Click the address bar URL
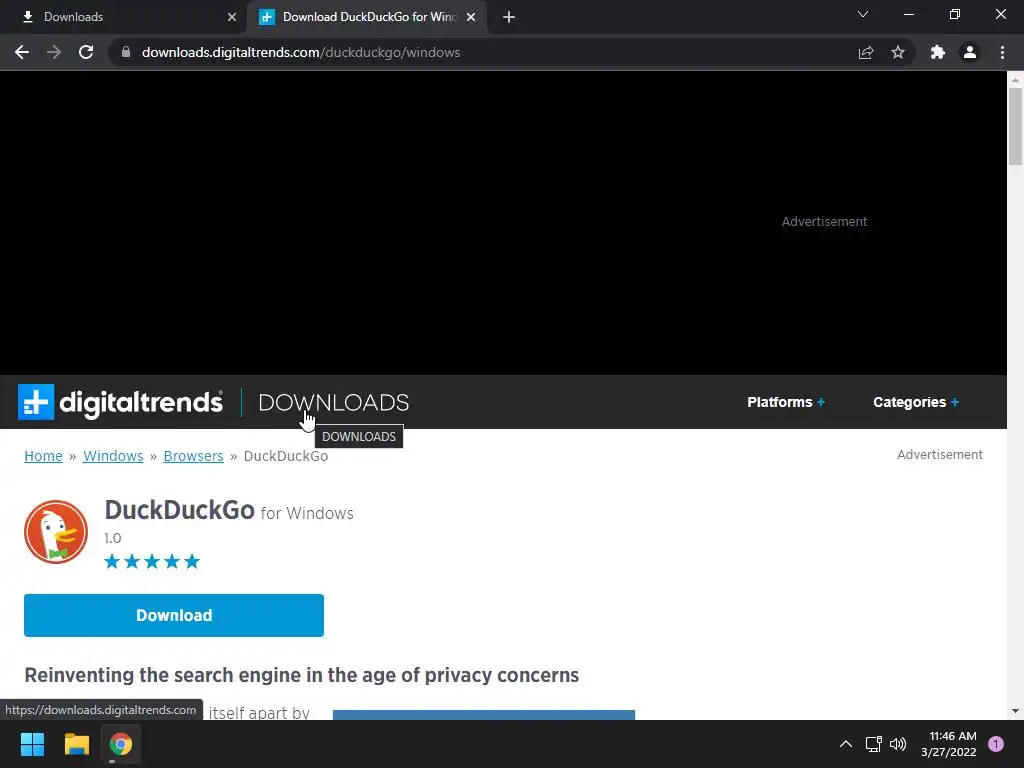1024x768 pixels. pyautogui.click(x=301, y=52)
